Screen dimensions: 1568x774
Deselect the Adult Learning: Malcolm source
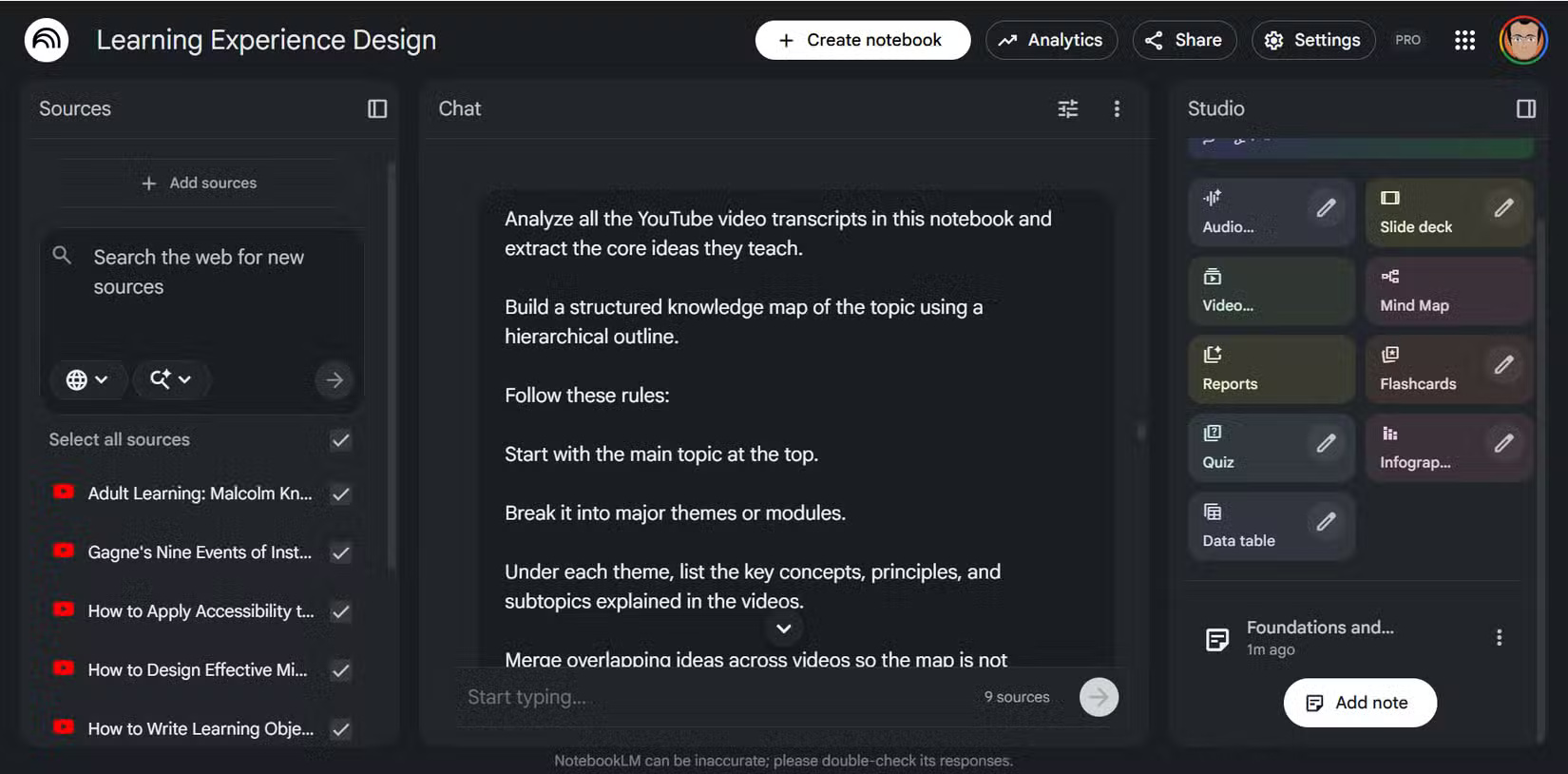[340, 493]
